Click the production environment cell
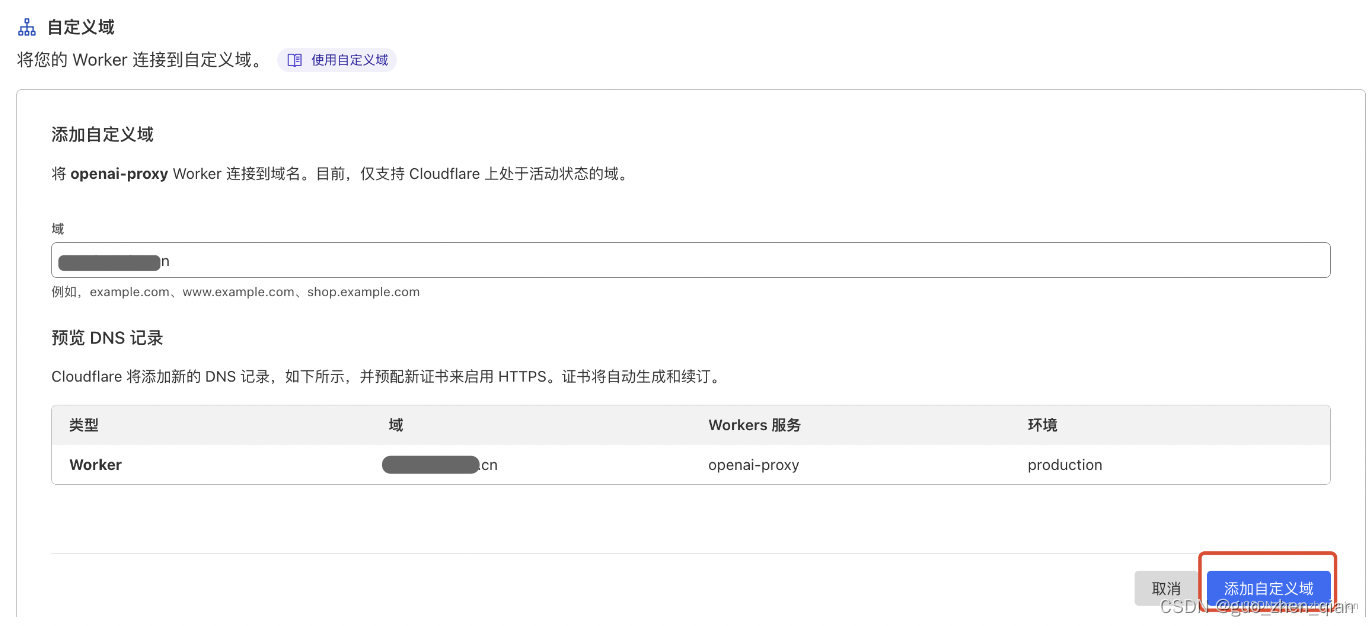Screen dimensions: 1368x626 point(1064,464)
